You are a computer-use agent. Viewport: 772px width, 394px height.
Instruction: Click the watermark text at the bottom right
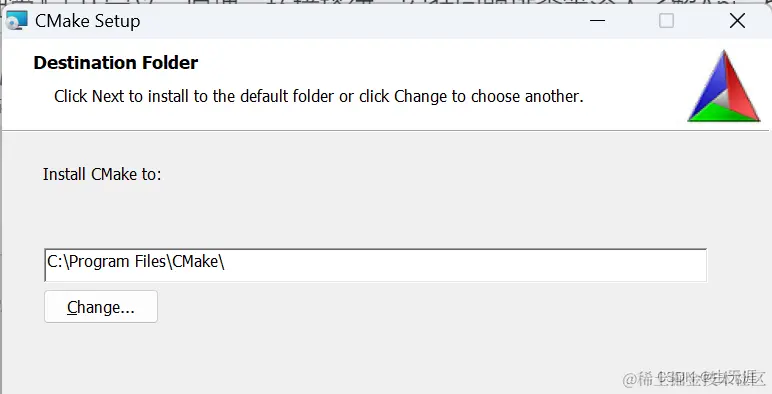(x=694, y=378)
